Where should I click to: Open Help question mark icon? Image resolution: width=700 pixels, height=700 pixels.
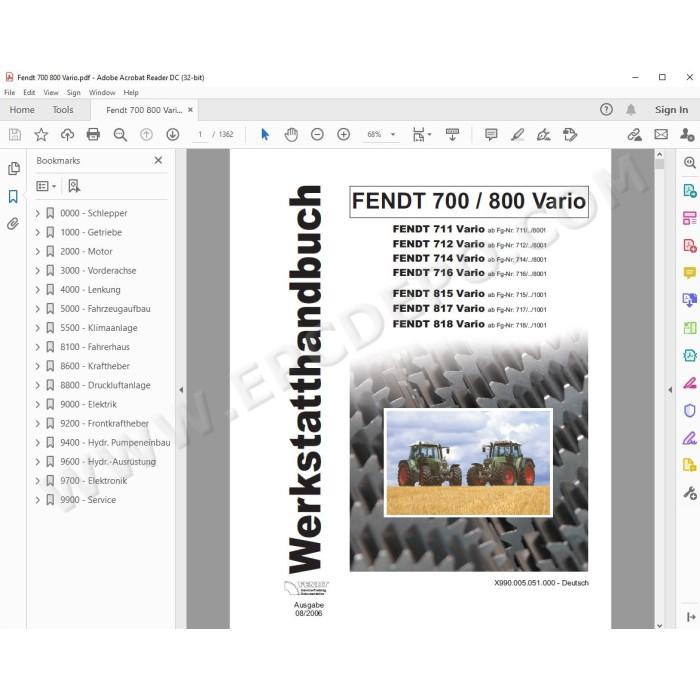coord(606,109)
